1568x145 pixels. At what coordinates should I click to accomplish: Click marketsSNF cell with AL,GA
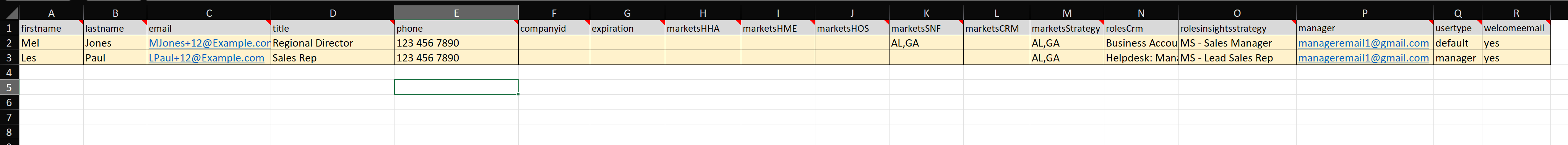927,43
